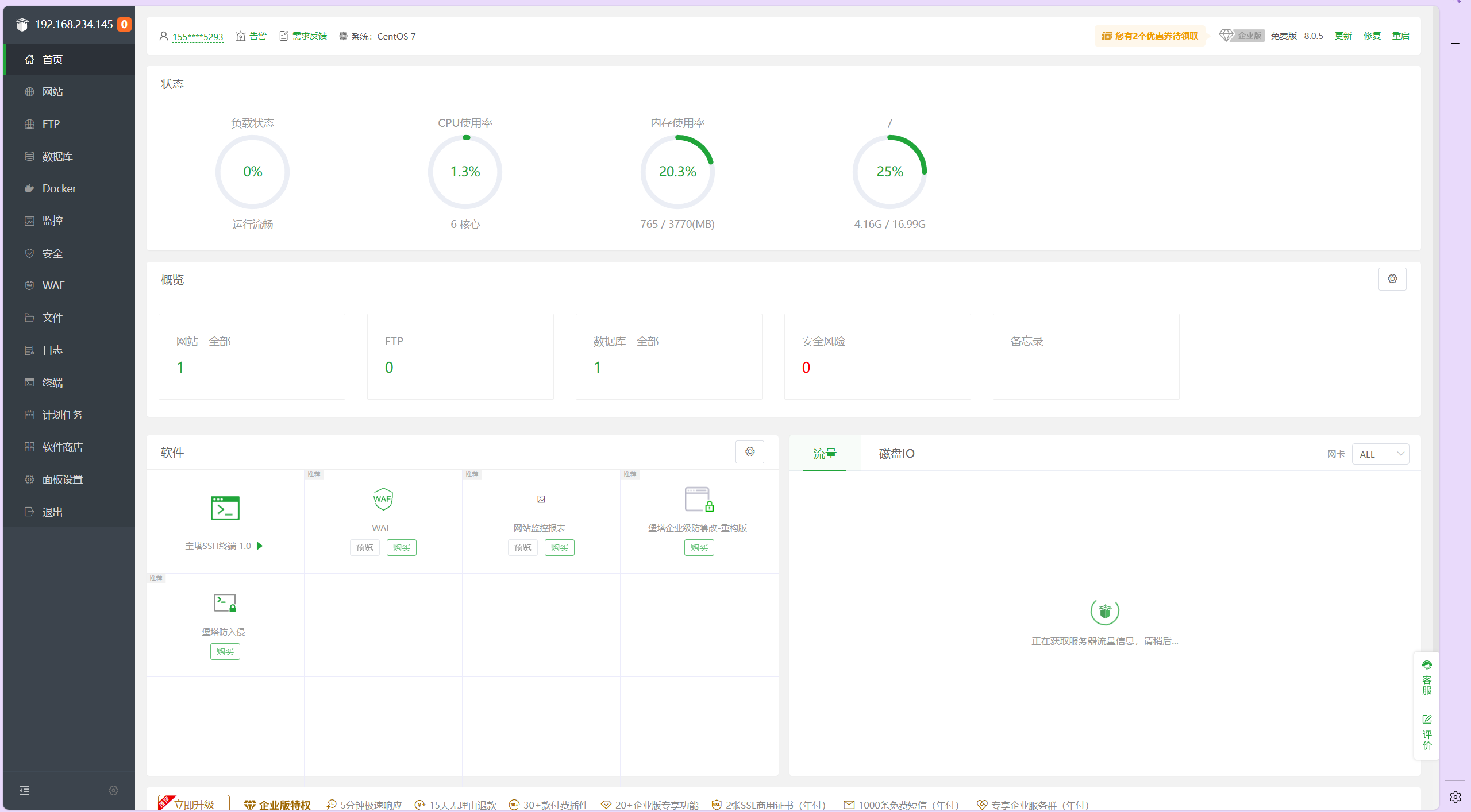Switch to the 磁盘IO tab
Viewport: 1471px width, 812px height.
(x=896, y=454)
